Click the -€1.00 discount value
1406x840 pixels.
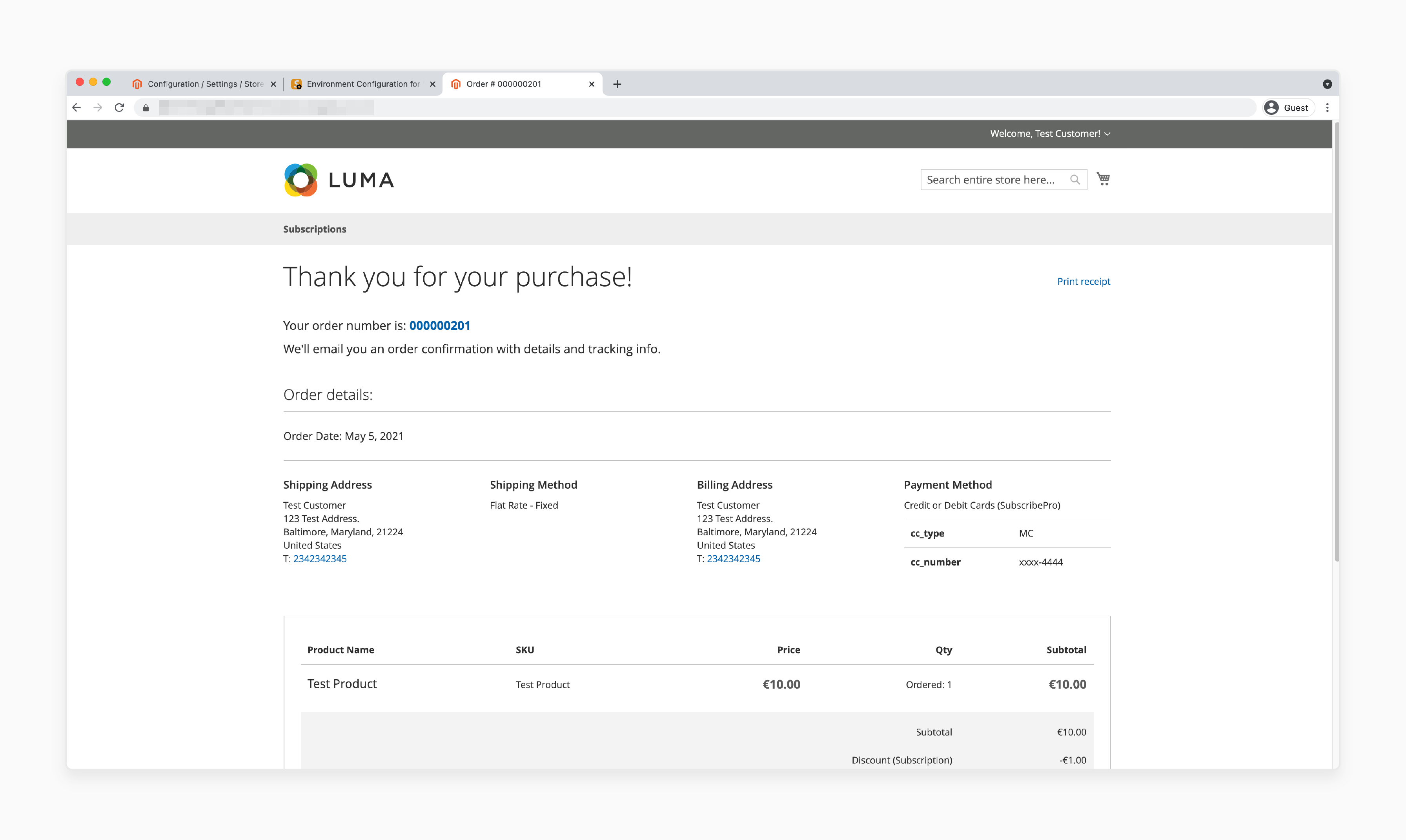[1073, 760]
